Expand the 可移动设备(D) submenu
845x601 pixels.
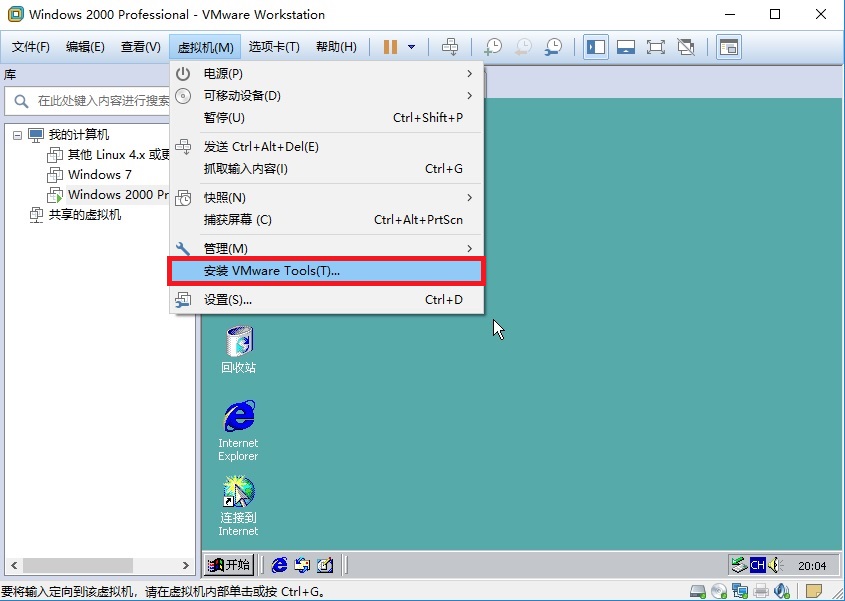(327, 95)
